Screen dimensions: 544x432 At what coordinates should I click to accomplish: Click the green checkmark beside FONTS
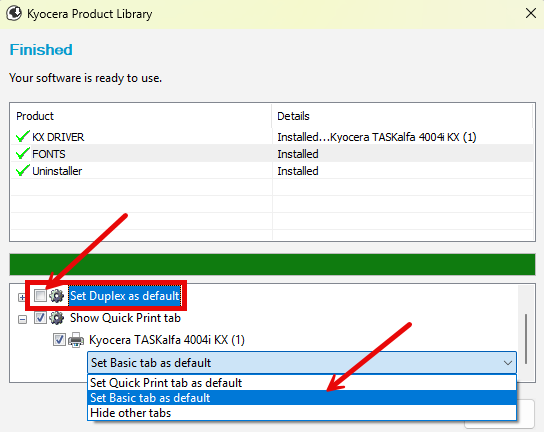pyautogui.click(x=23, y=153)
